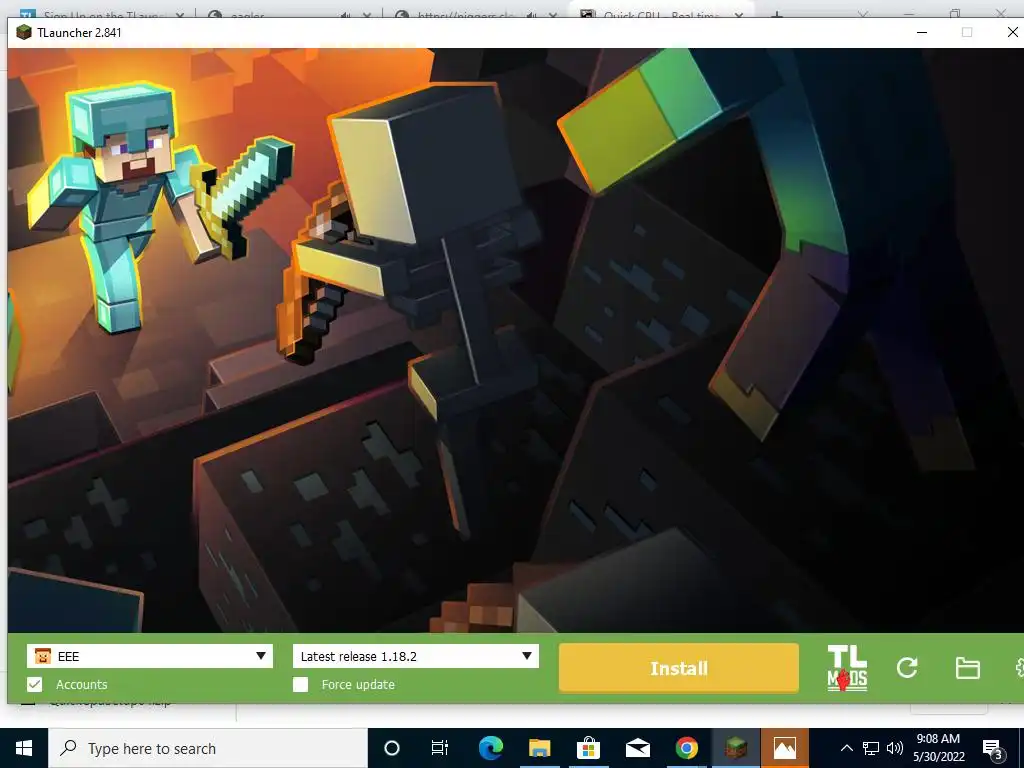Open the TL Mods manager
This screenshot has height=768, width=1024.
[x=847, y=667]
